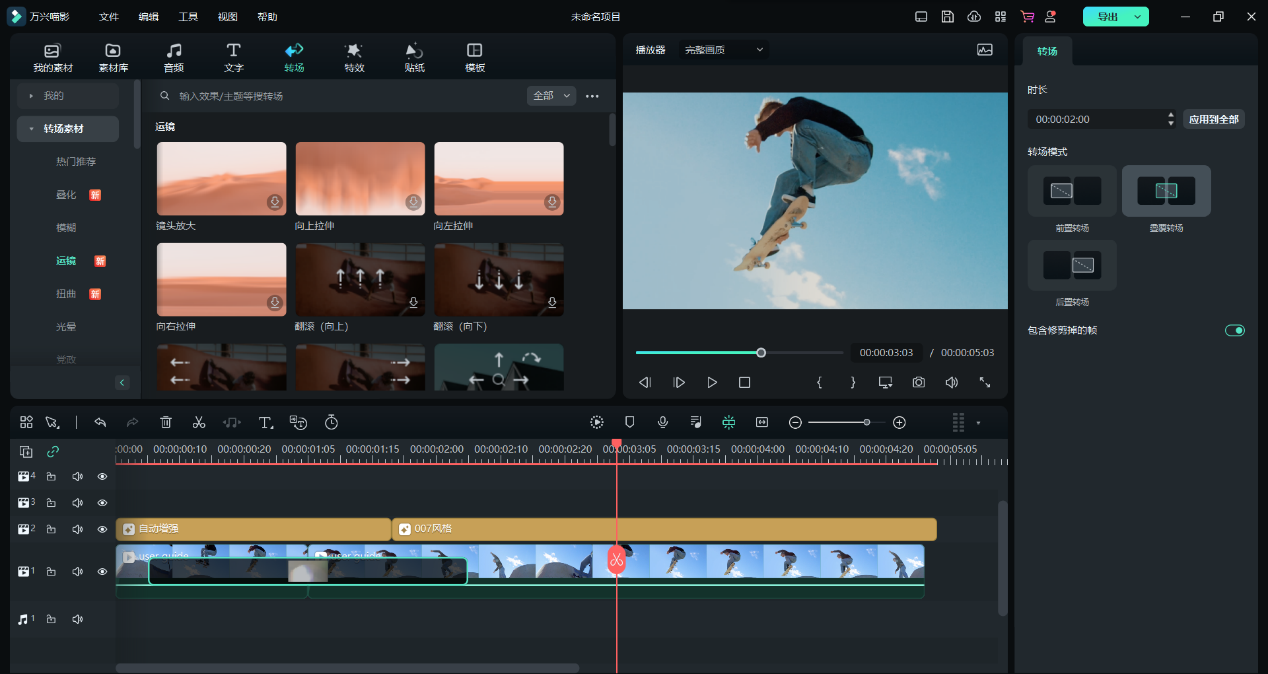Hide video track 2 with eye icon
Image resolution: width=1268 pixels, height=674 pixels.
point(102,529)
